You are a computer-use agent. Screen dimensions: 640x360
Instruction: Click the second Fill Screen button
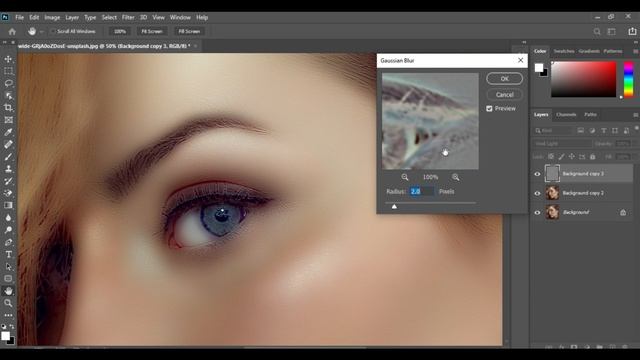[x=189, y=31]
